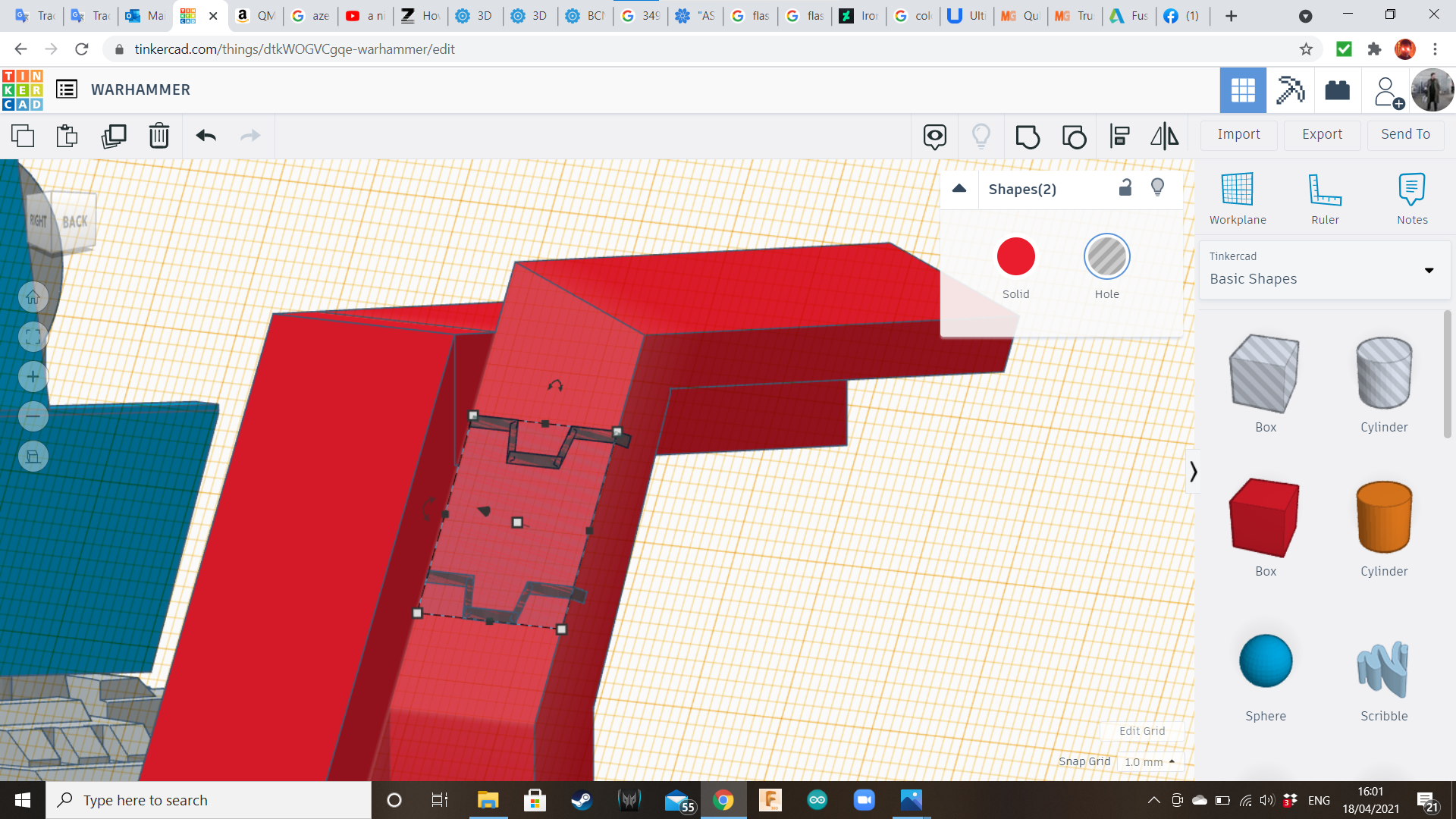Click the Align tool icon

(x=1119, y=136)
